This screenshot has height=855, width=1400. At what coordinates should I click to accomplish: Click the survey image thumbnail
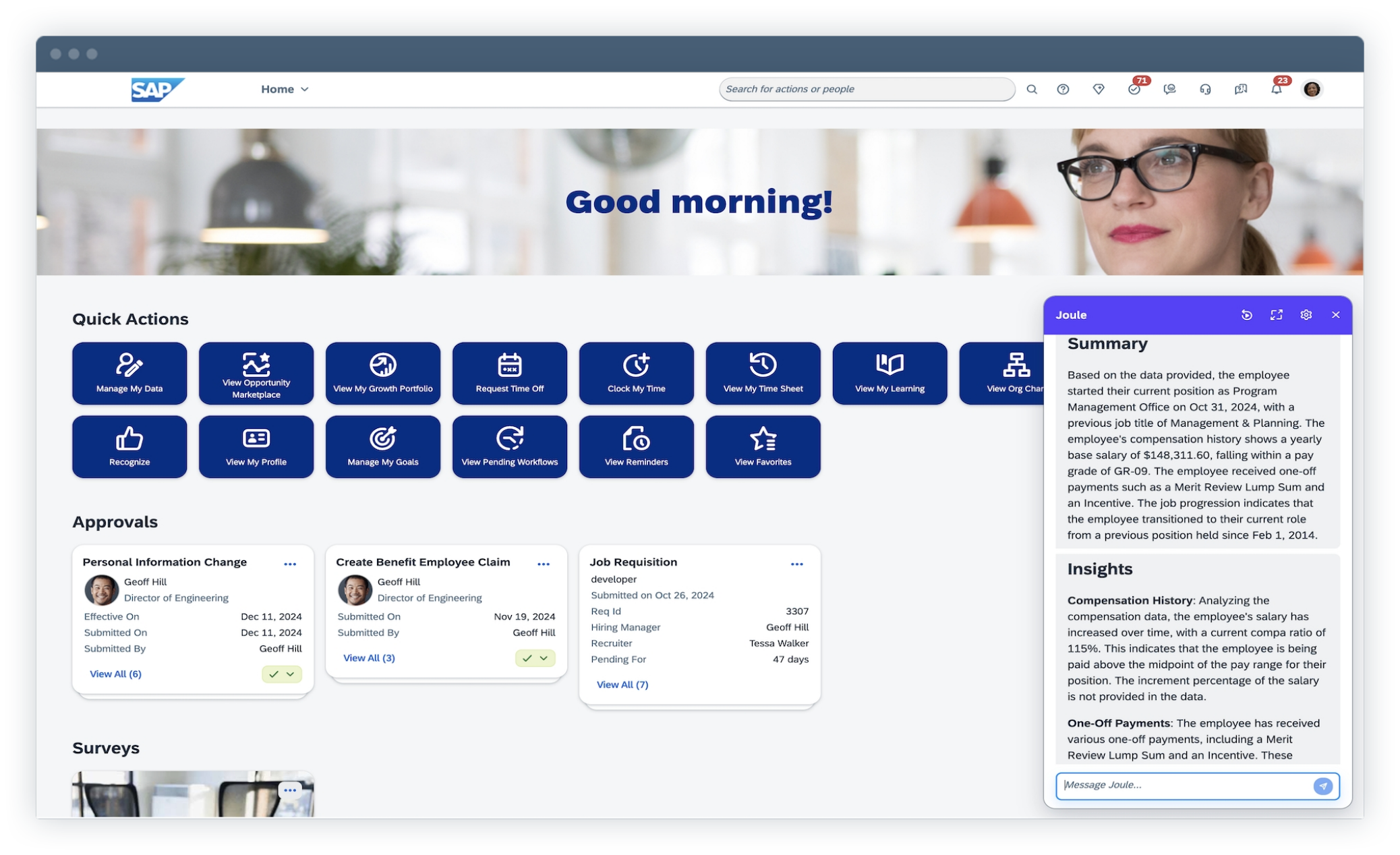point(193,794)
